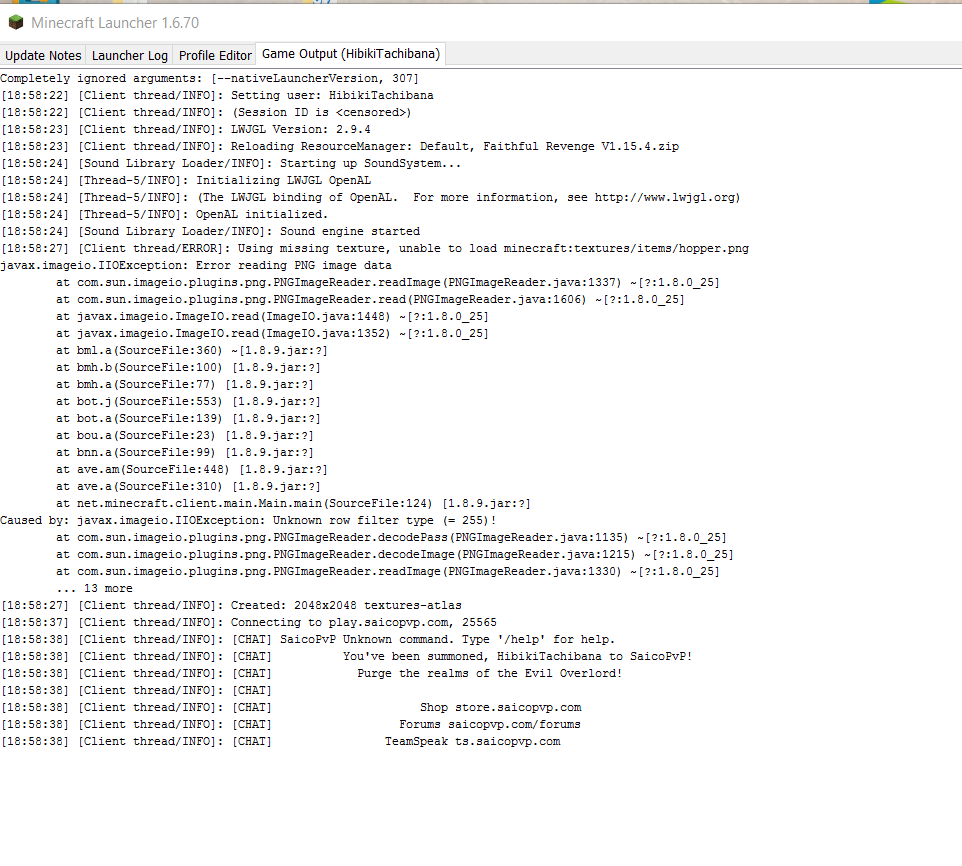Select the '... 13 more' line
The height and width of the screenshot is (866, 962).
[94, 589]
